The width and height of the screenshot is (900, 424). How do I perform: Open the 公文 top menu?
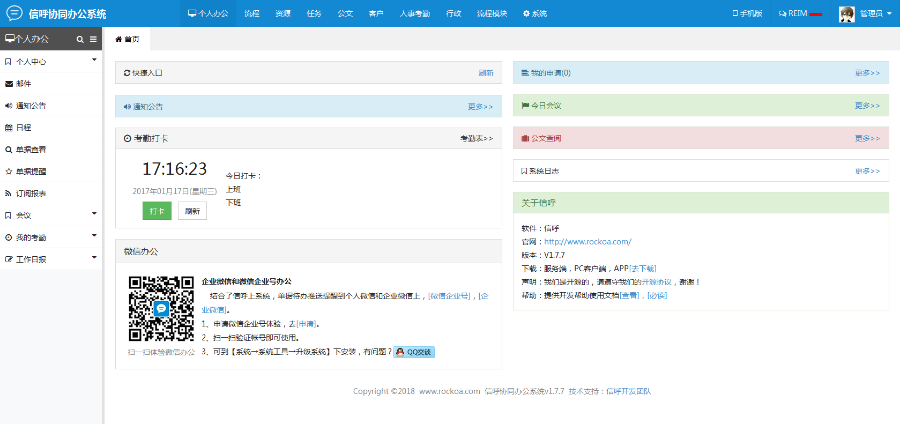pyautogui.click(x=345, y=13)
